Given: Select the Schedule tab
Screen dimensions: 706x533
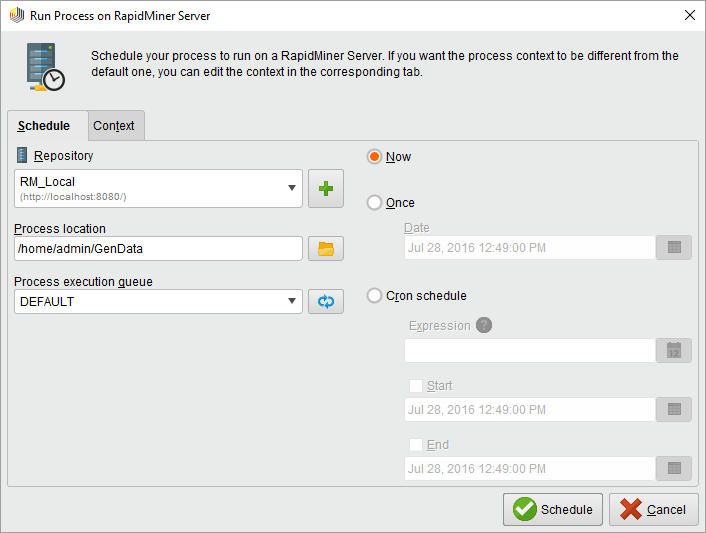Looking at the screenshot, I should pos(45,126).
